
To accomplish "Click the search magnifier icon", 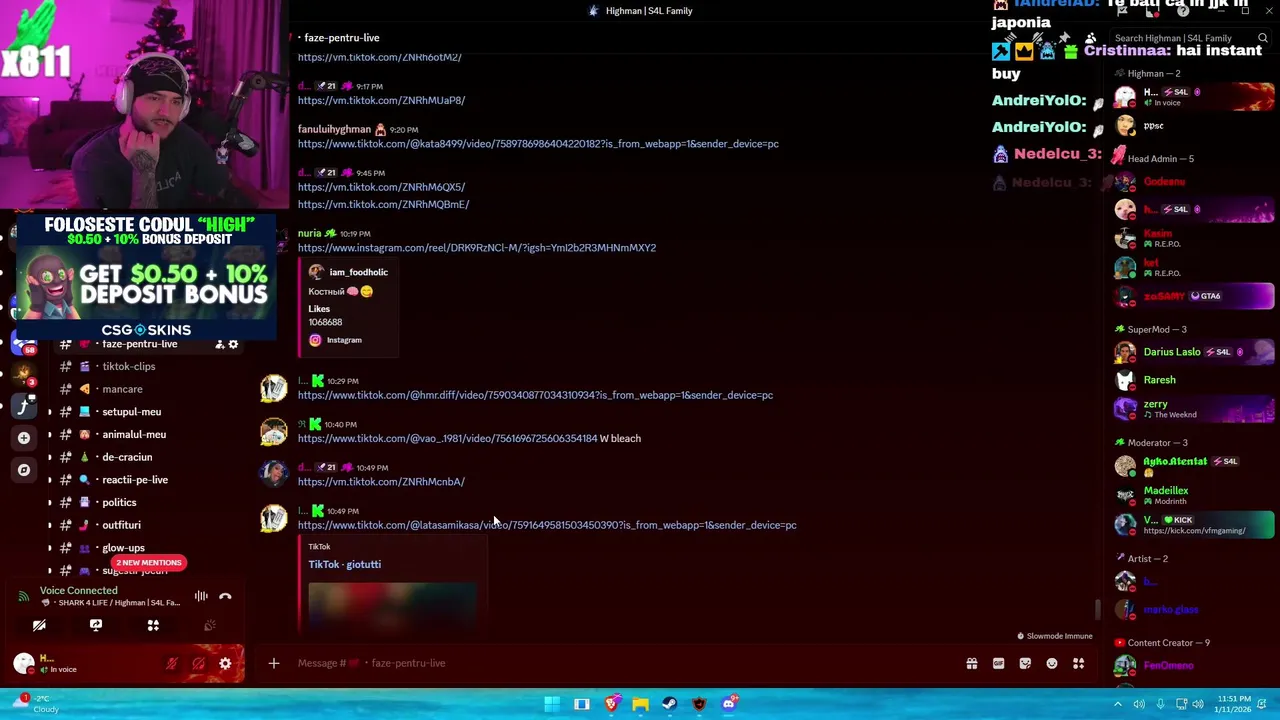I will pos(1263,38).
